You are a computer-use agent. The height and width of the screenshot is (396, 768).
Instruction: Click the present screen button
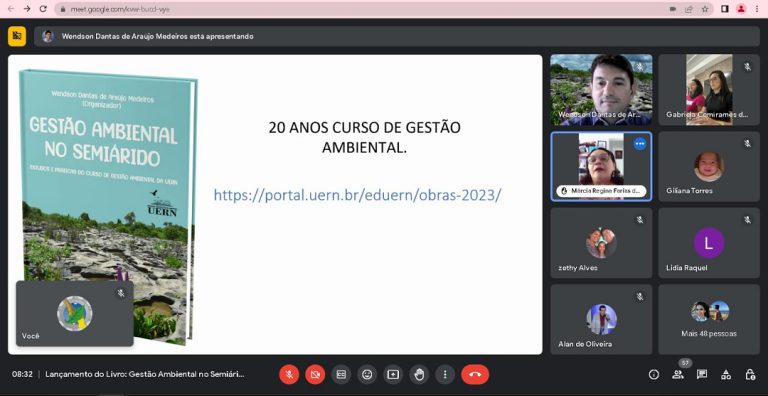coord(393,374)
